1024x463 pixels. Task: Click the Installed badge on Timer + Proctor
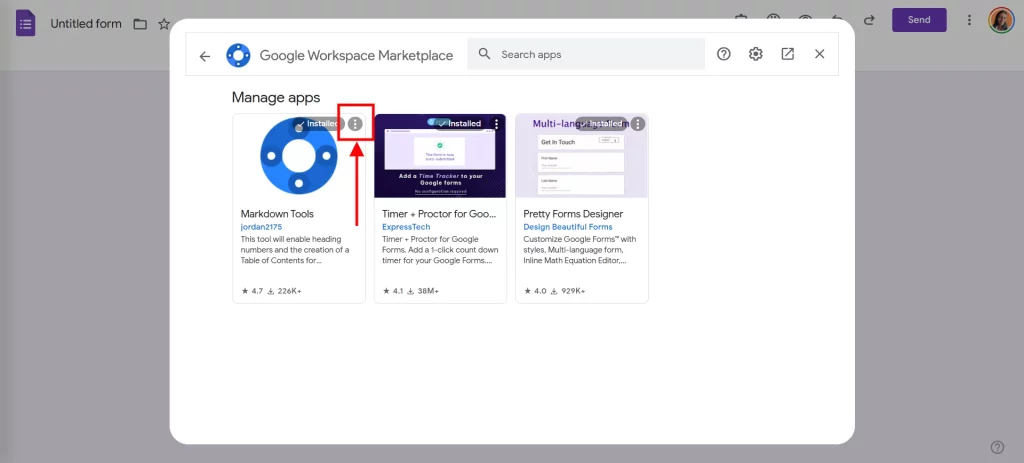click(460, 123)
